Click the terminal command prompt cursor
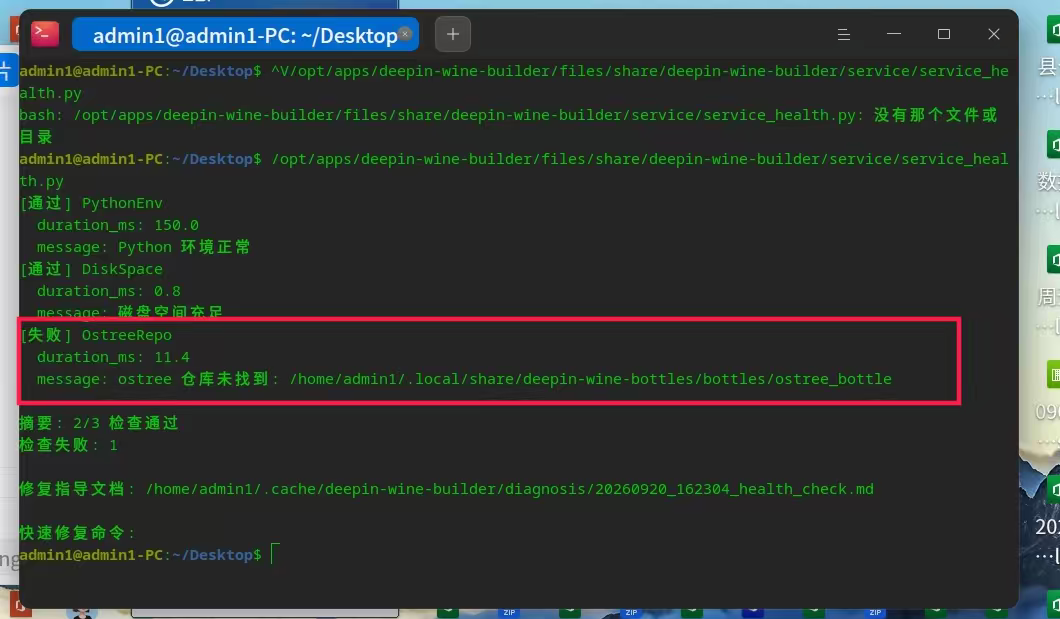 (274, 554)
